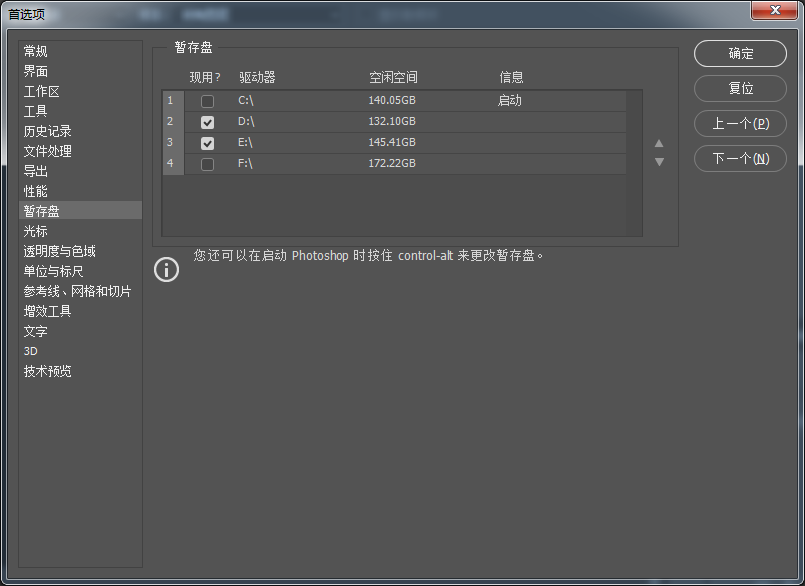The width and height of the screenshot is (805, 586).
Task: Click the 140.05GB free space value
Action: point(392,100)
